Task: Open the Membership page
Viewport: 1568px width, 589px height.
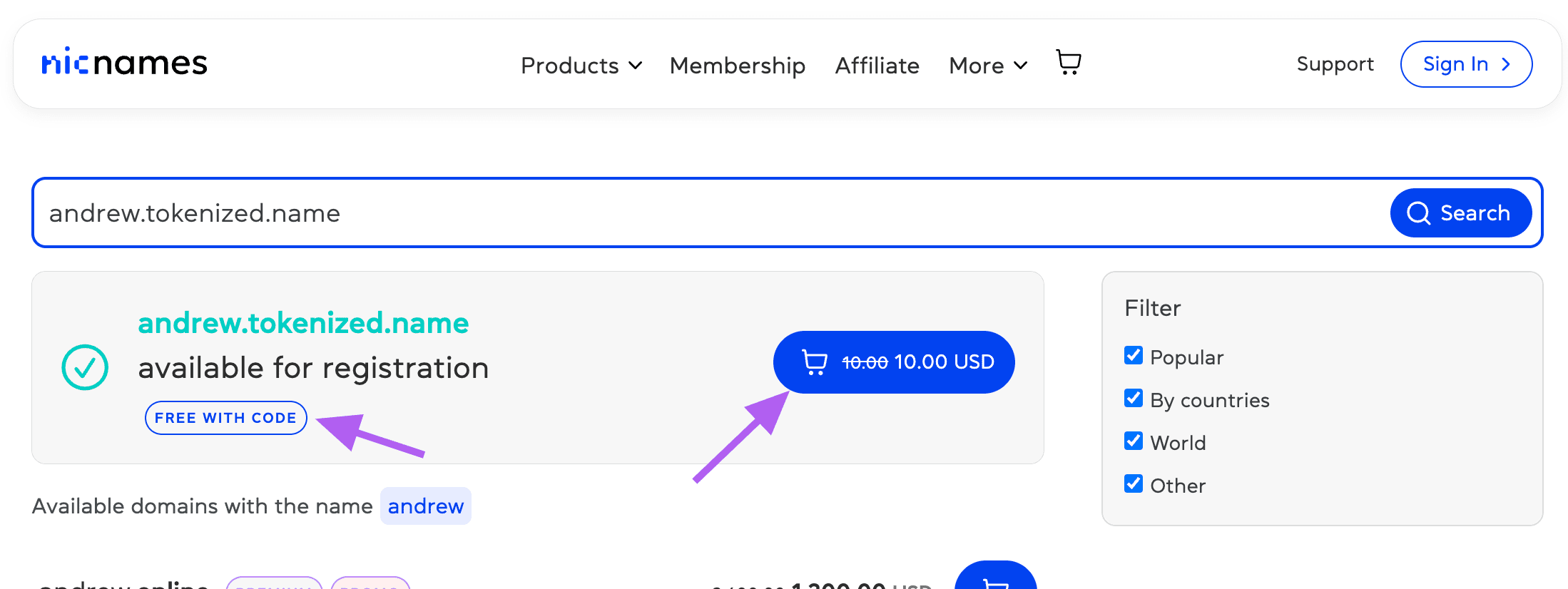Action: 738,66
